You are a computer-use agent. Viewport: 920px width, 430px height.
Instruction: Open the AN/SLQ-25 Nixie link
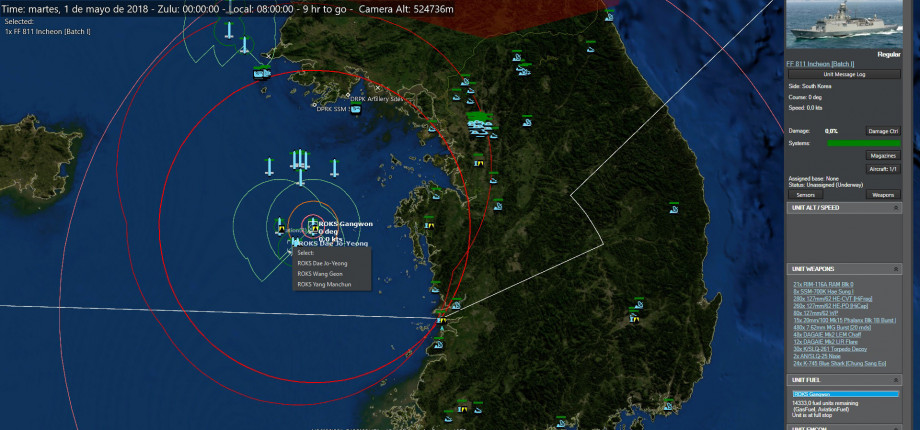[816, 356]
